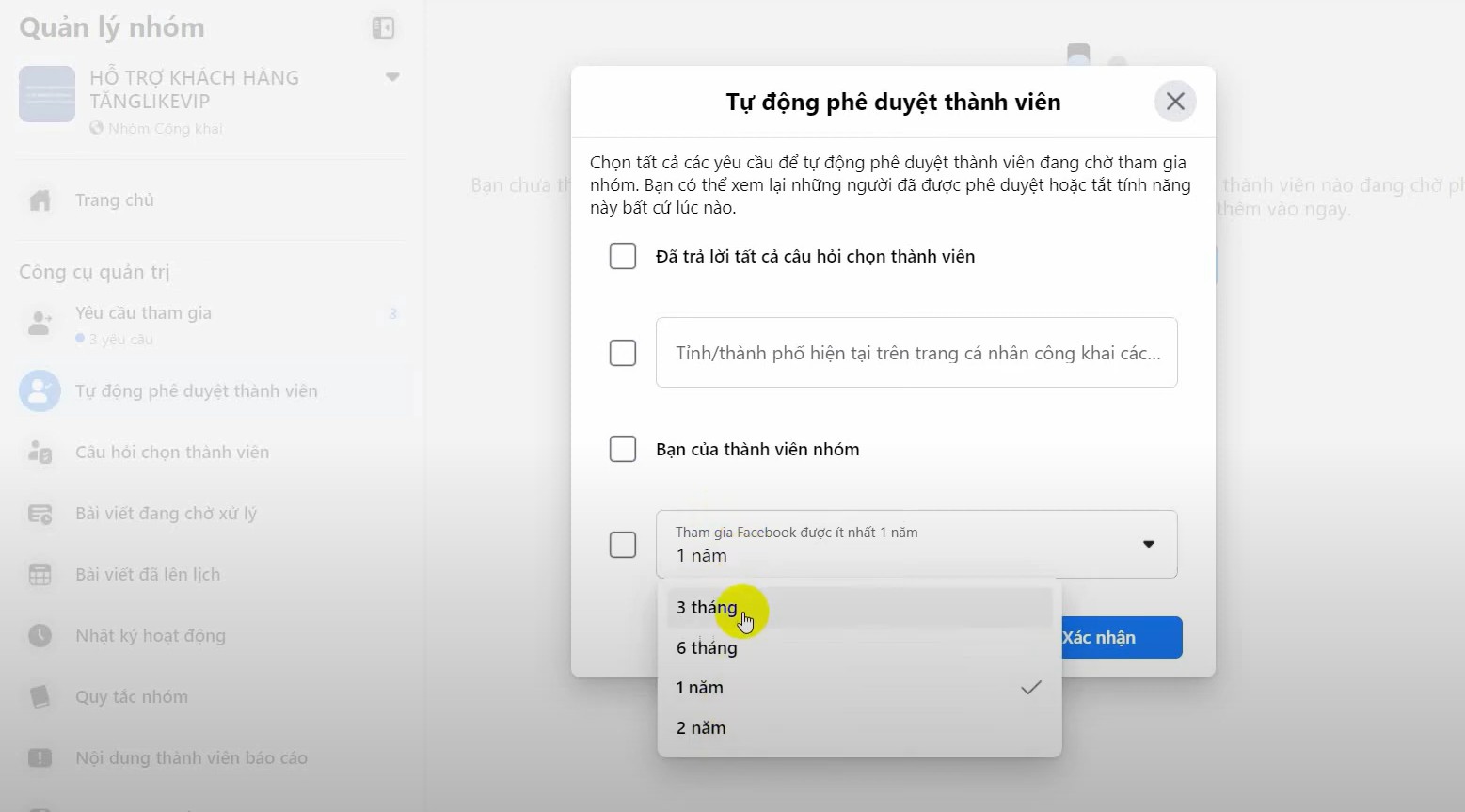Expand the group switcher arrow near group name
Viewport: 1465px width, 812px height.
[392, 77]
